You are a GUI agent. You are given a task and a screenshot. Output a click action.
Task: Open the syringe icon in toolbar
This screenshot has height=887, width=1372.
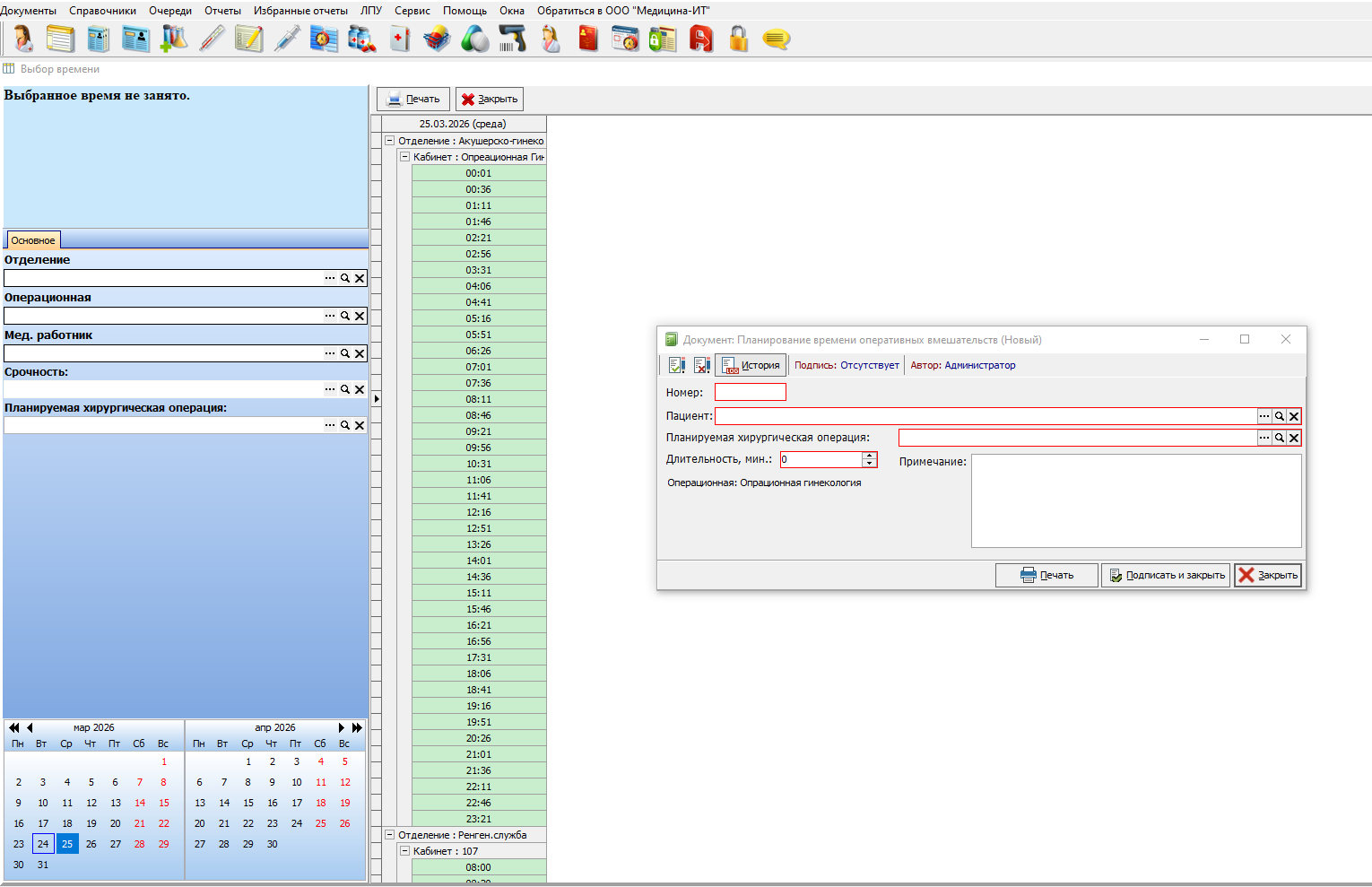tap(287, 39)
